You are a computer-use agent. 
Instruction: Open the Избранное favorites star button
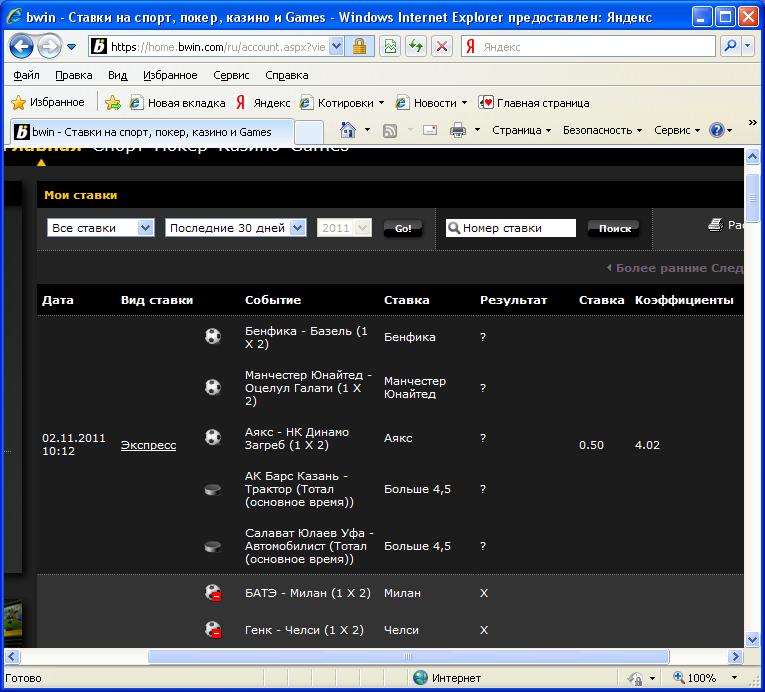point(48,102)
